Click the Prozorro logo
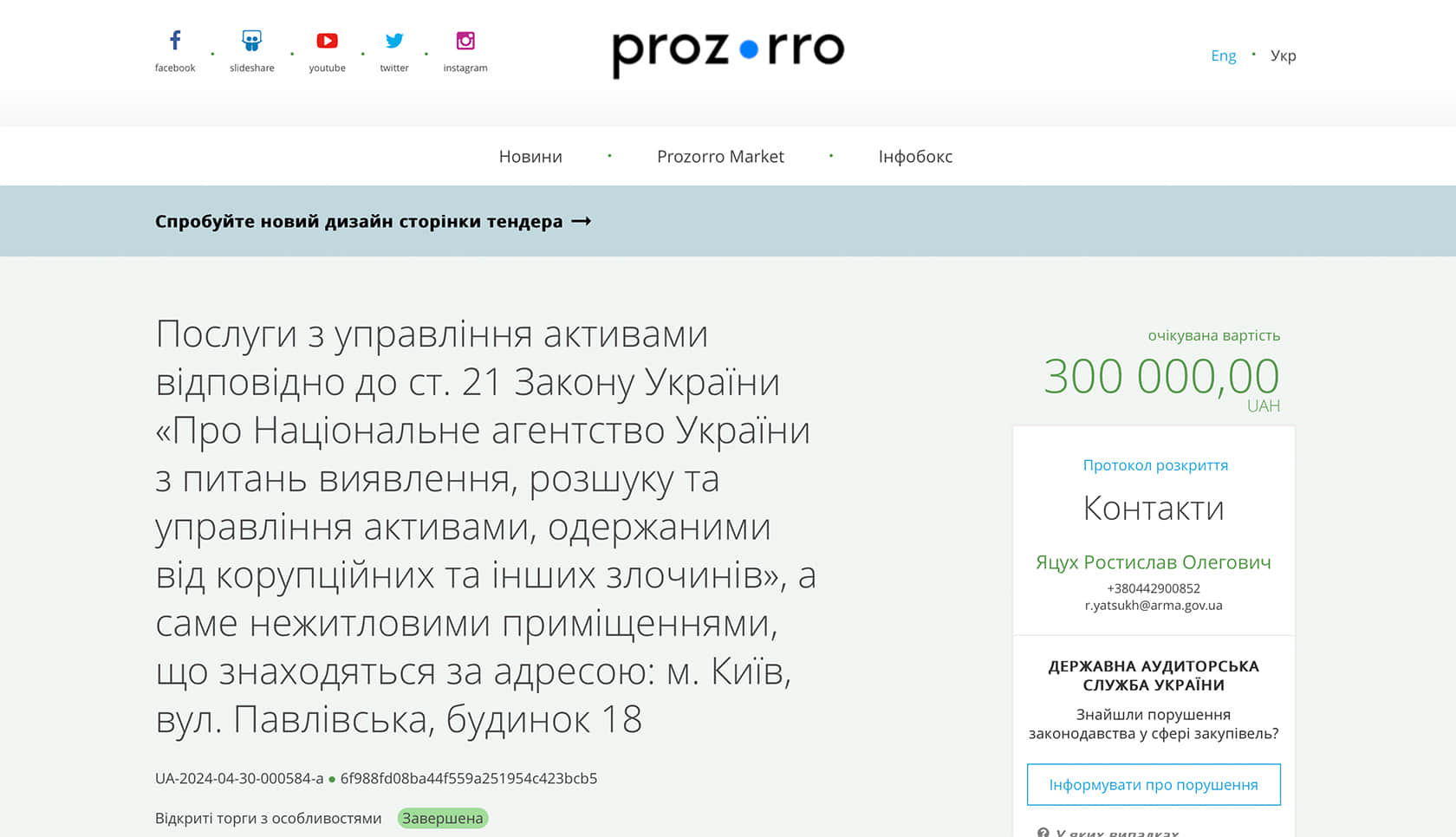1456x837 pixels. click(728, 52)
